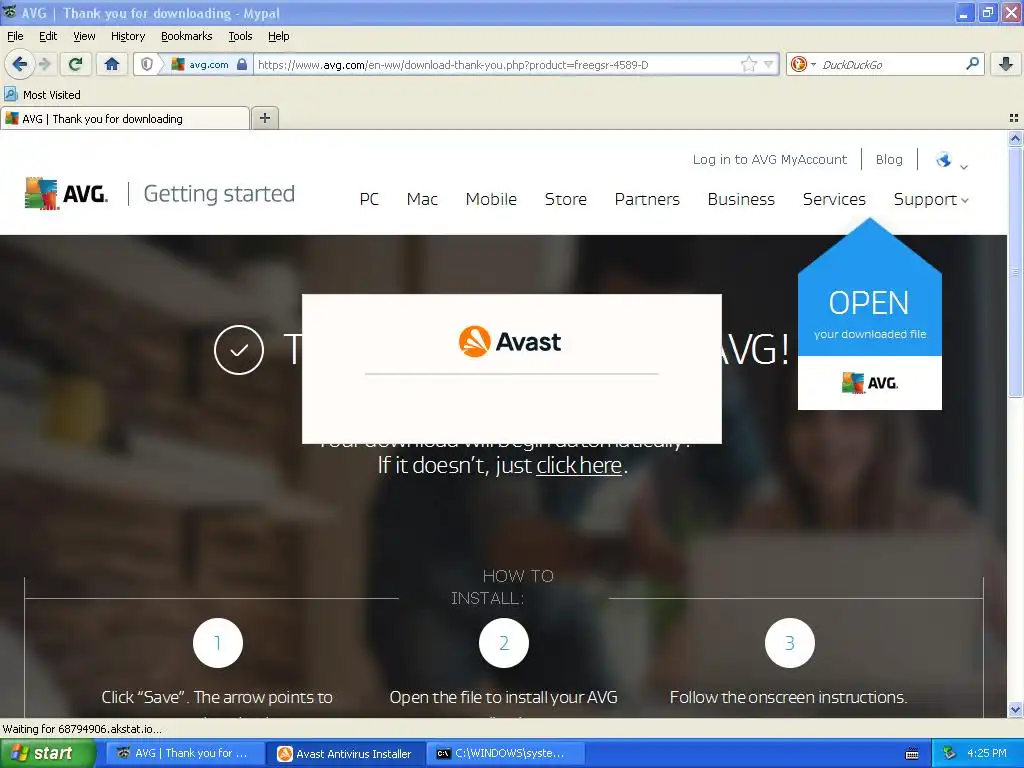Image resolution: width=1024 pixels, height=768 pixels.
Task: Open the File menu
Action: click(15, 36)
